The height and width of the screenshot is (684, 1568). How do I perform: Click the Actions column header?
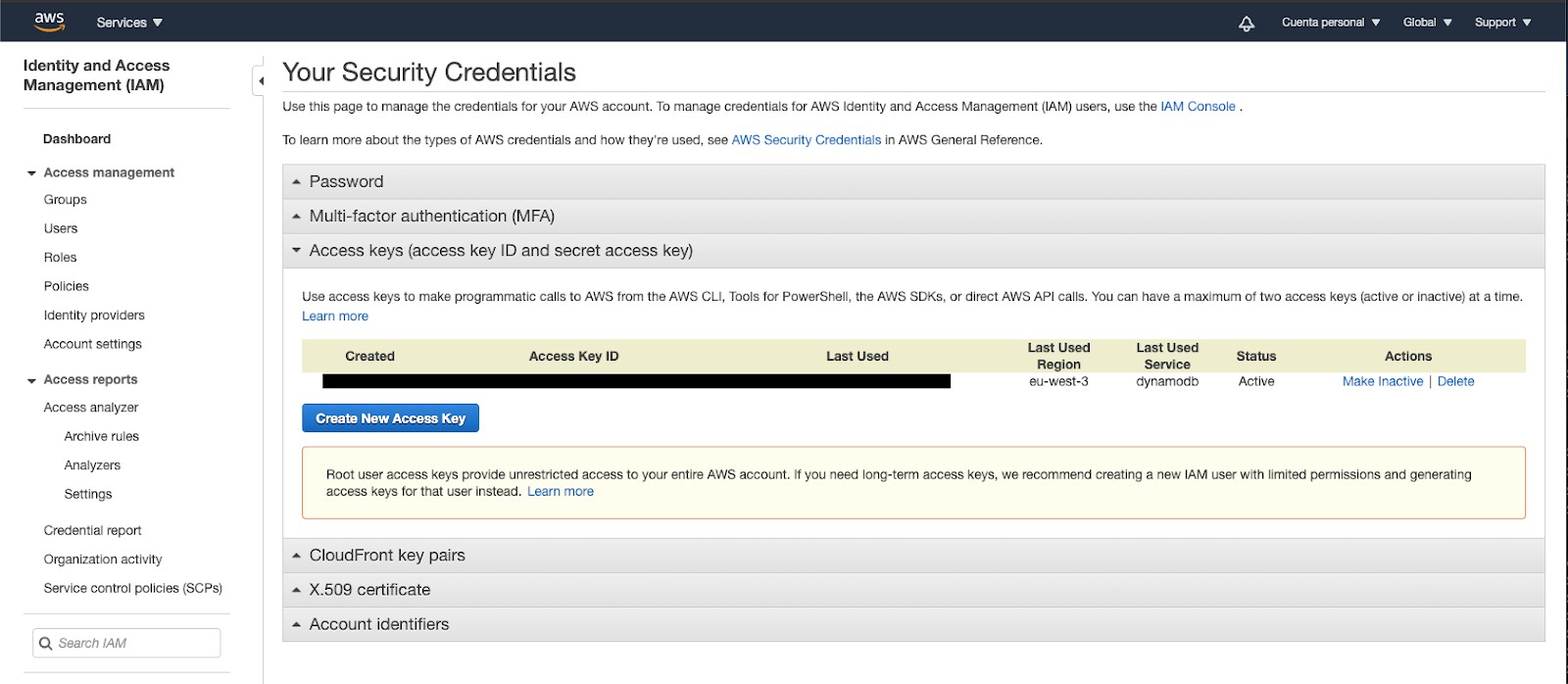[x=1408, y=357]
